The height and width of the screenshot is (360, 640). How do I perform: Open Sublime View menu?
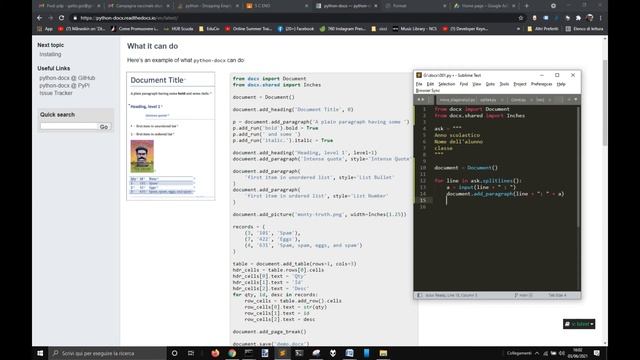(x=477, y=84)
